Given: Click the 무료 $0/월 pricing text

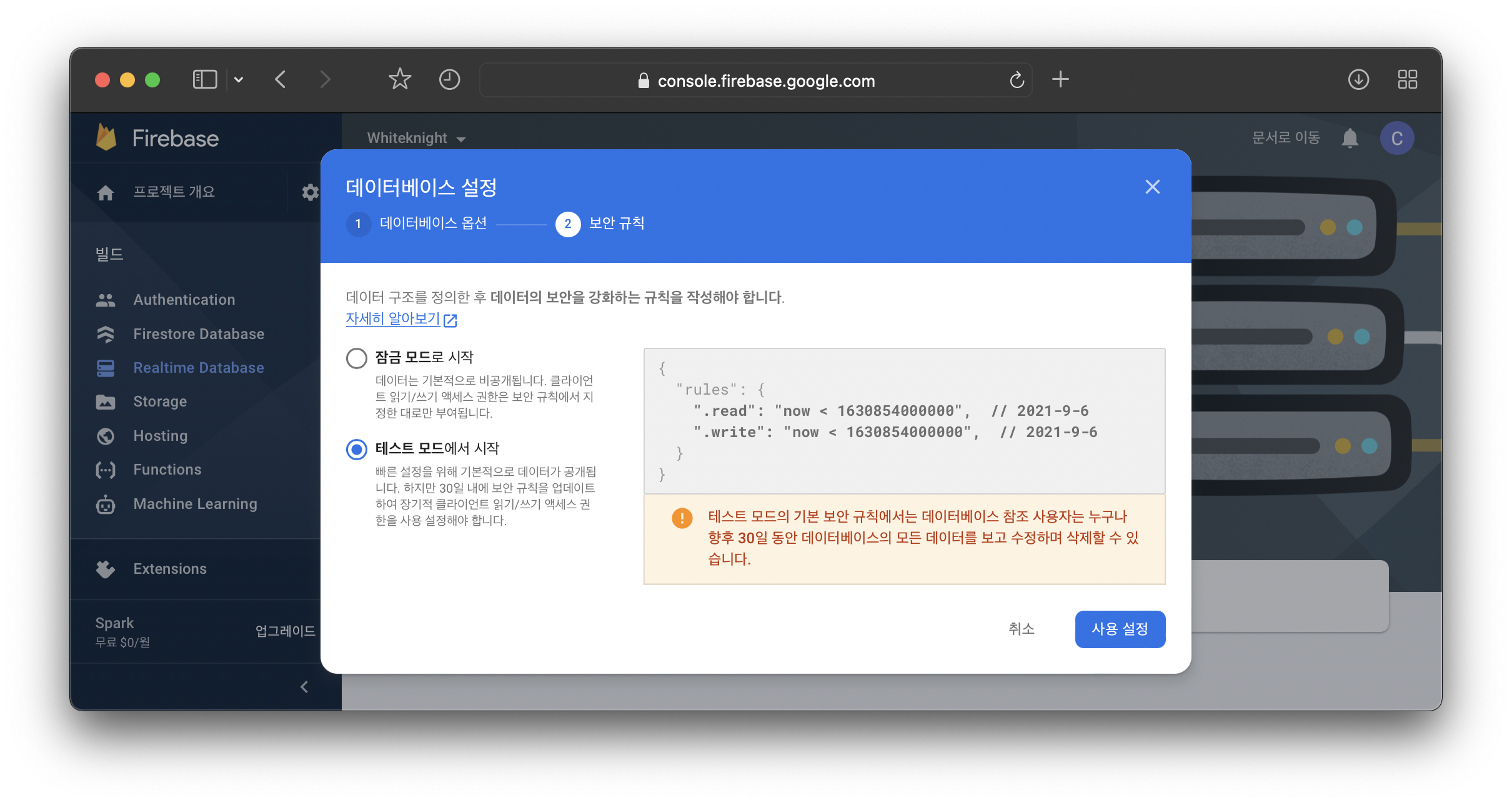Looking at the screenshot, I should 122,642.
